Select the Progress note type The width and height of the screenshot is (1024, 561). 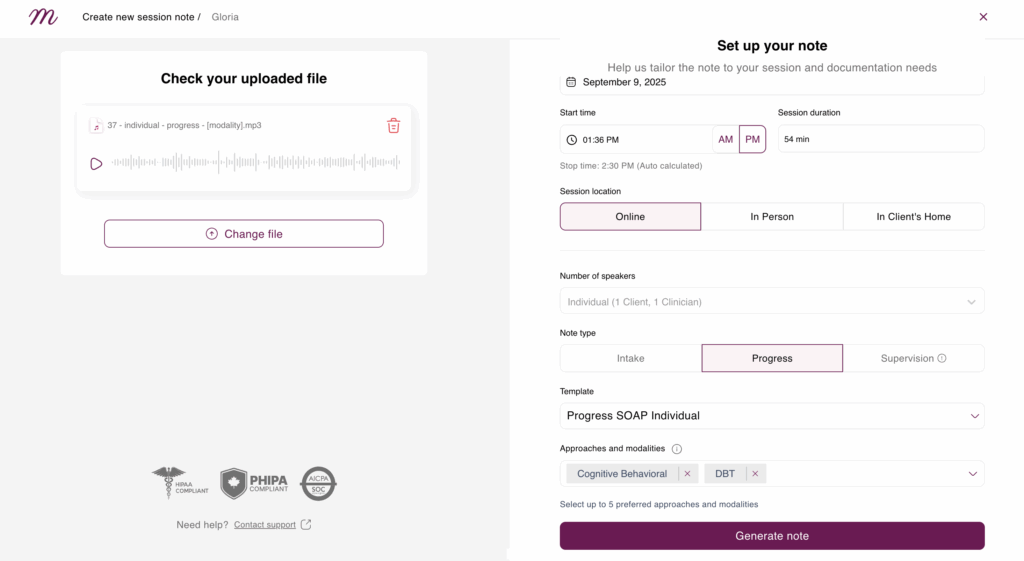(x=772, y=358)
